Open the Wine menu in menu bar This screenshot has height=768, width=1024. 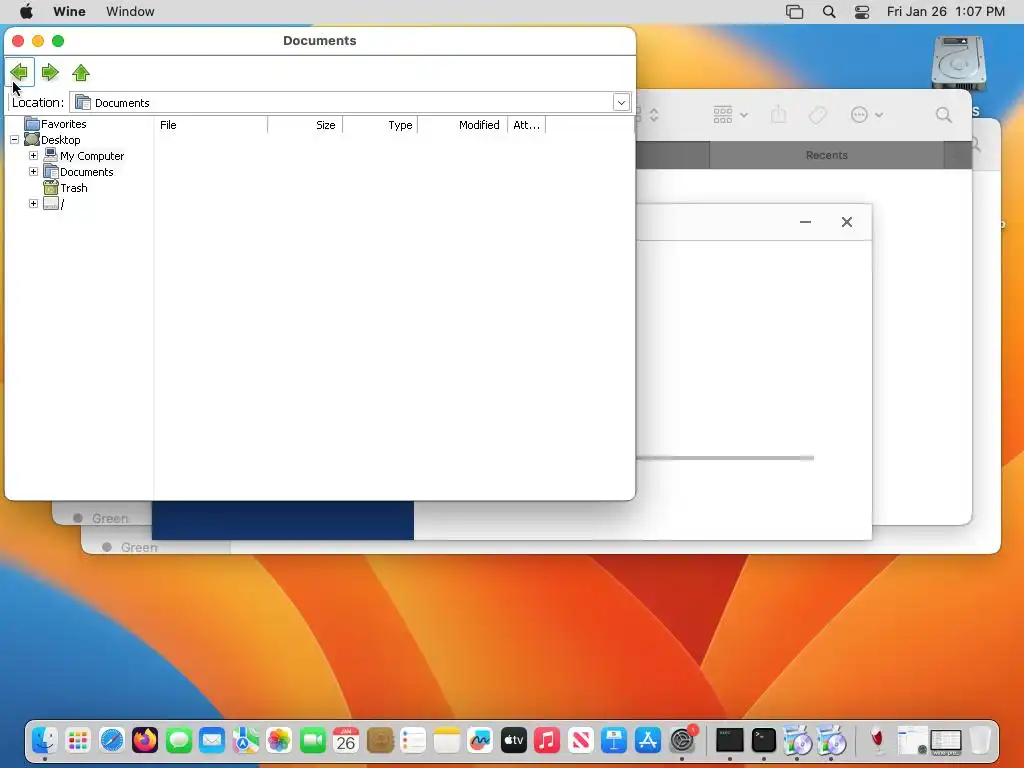tap(69, 12)
